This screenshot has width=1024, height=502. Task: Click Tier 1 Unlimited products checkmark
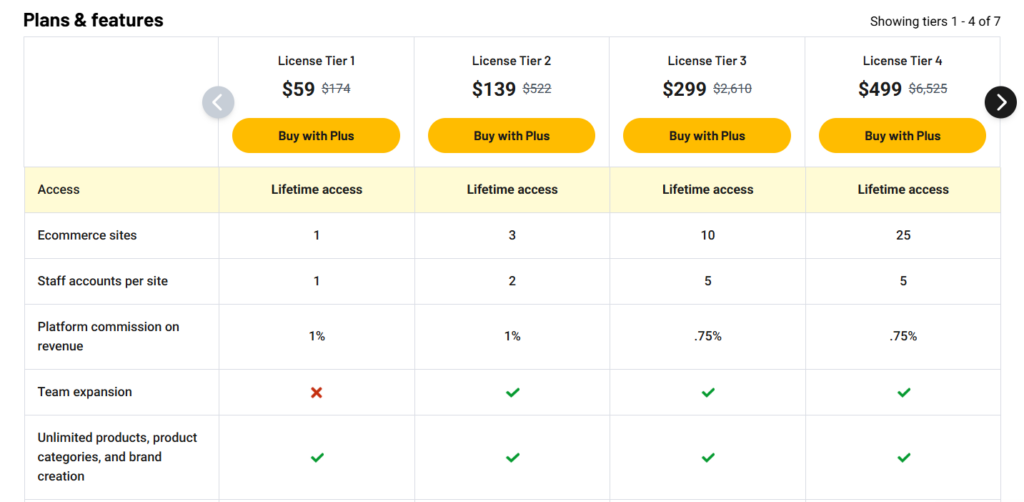coord(317,458)
